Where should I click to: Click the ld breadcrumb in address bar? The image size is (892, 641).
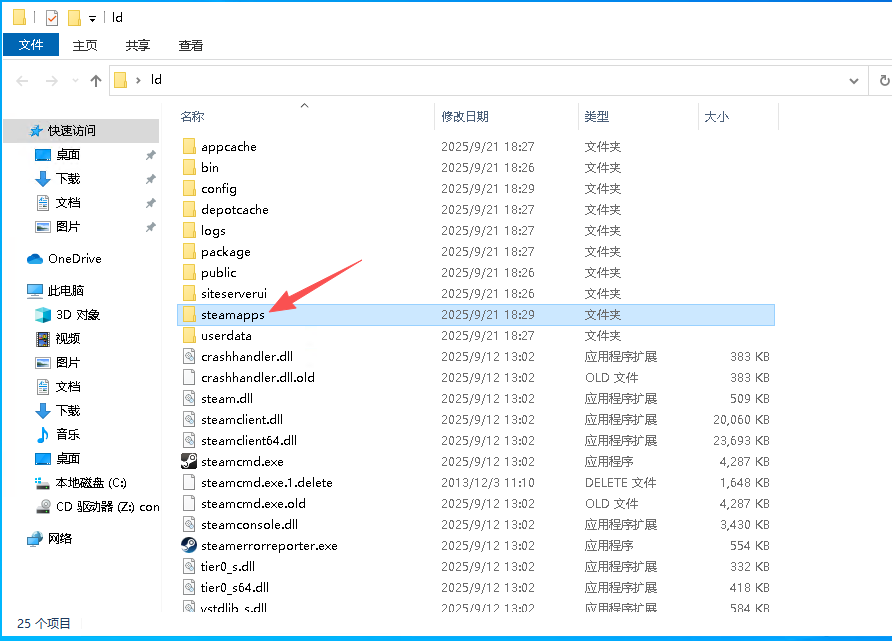point(156,80)
